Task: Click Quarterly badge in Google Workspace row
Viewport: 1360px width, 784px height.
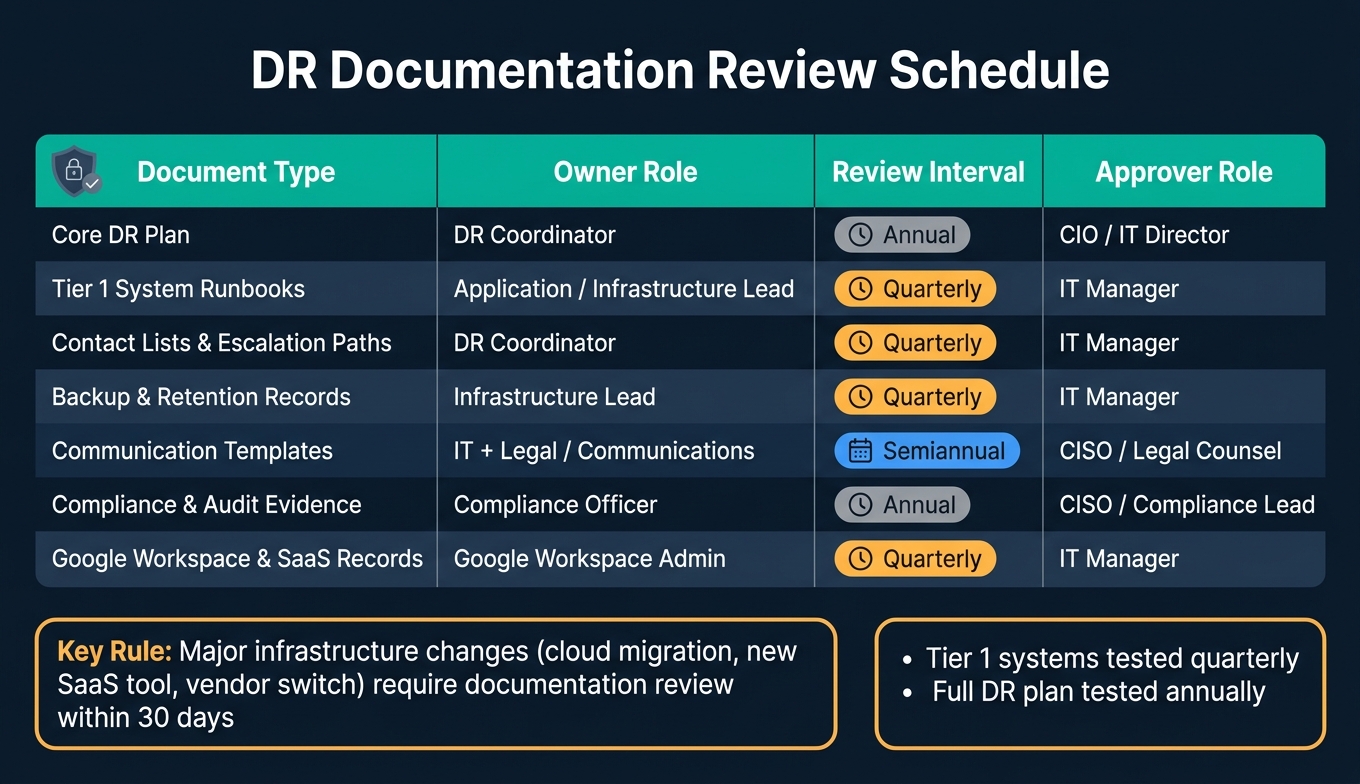Action: (x=916, y=559)
